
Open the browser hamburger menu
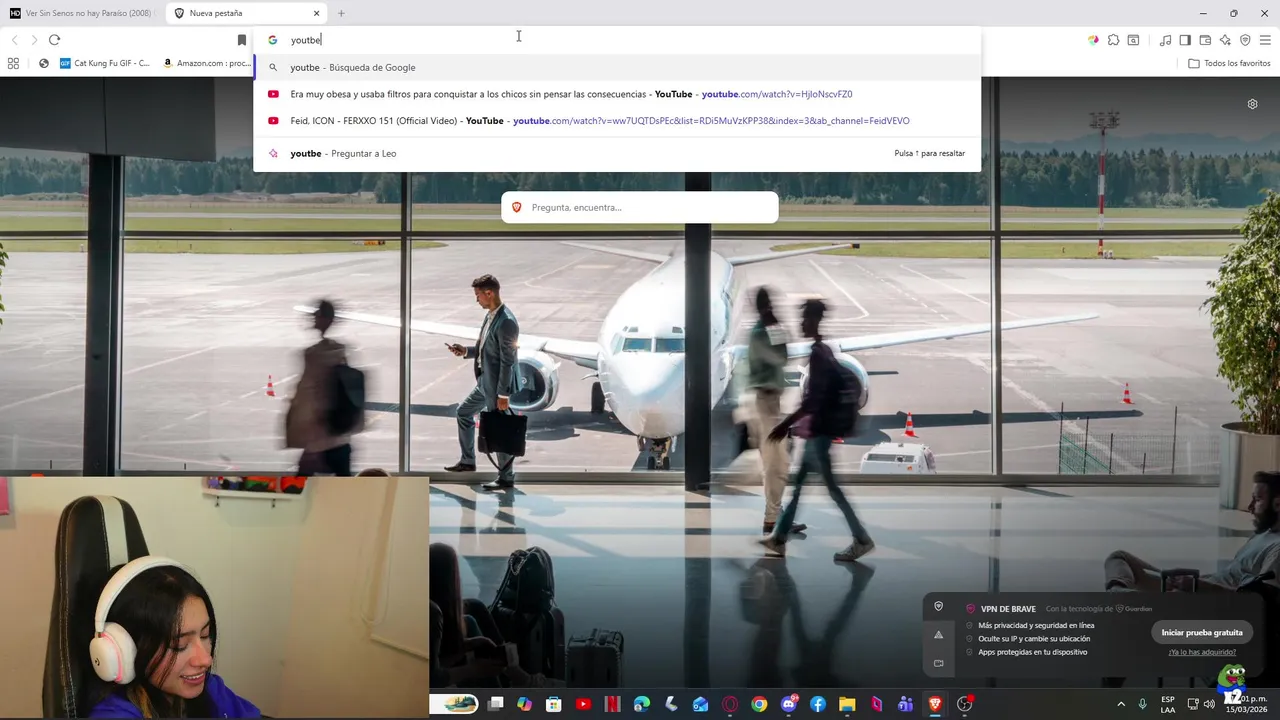pos(1265,40)
